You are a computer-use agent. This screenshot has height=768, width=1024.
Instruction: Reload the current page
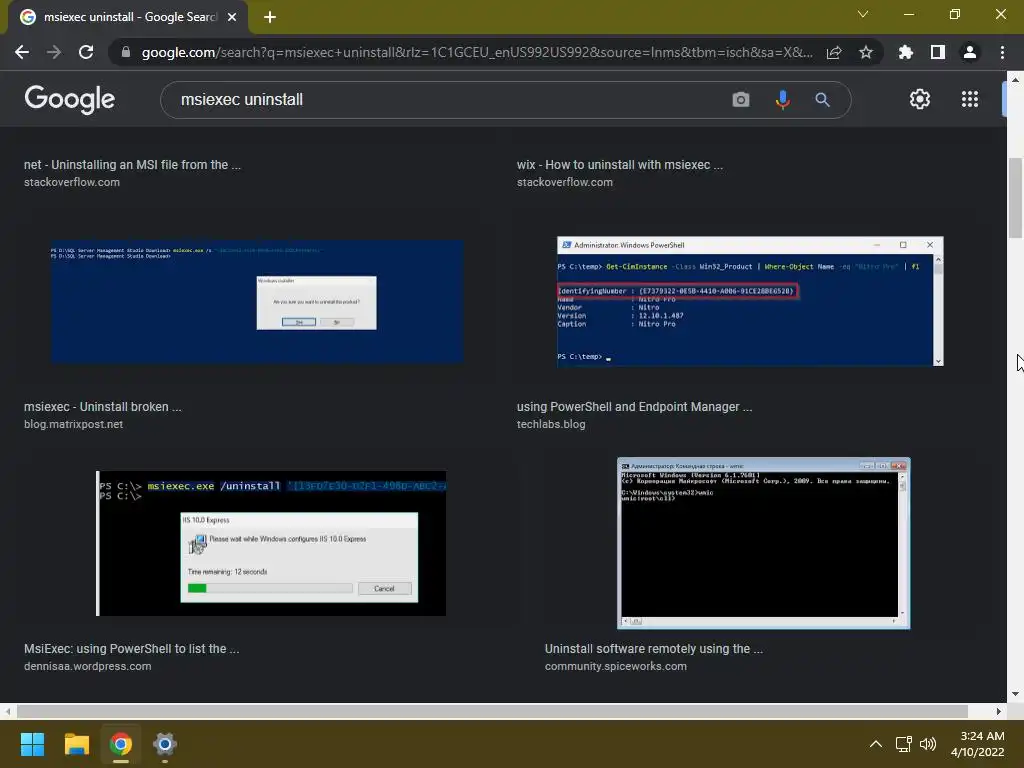[x=86, y=52]
